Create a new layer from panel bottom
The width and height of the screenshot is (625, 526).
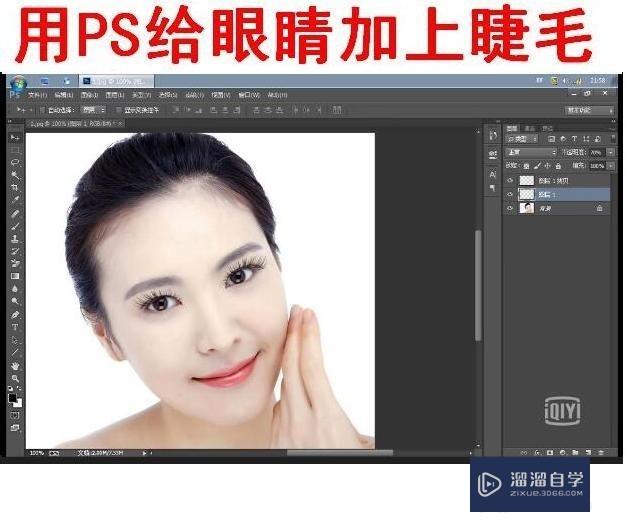(x=588, y=453)
